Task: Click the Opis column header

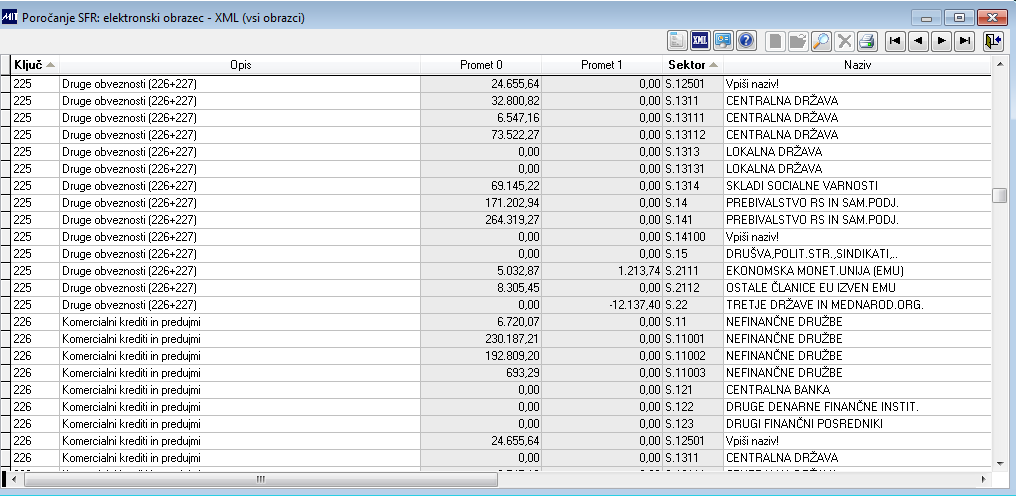Action: point(240,65)
